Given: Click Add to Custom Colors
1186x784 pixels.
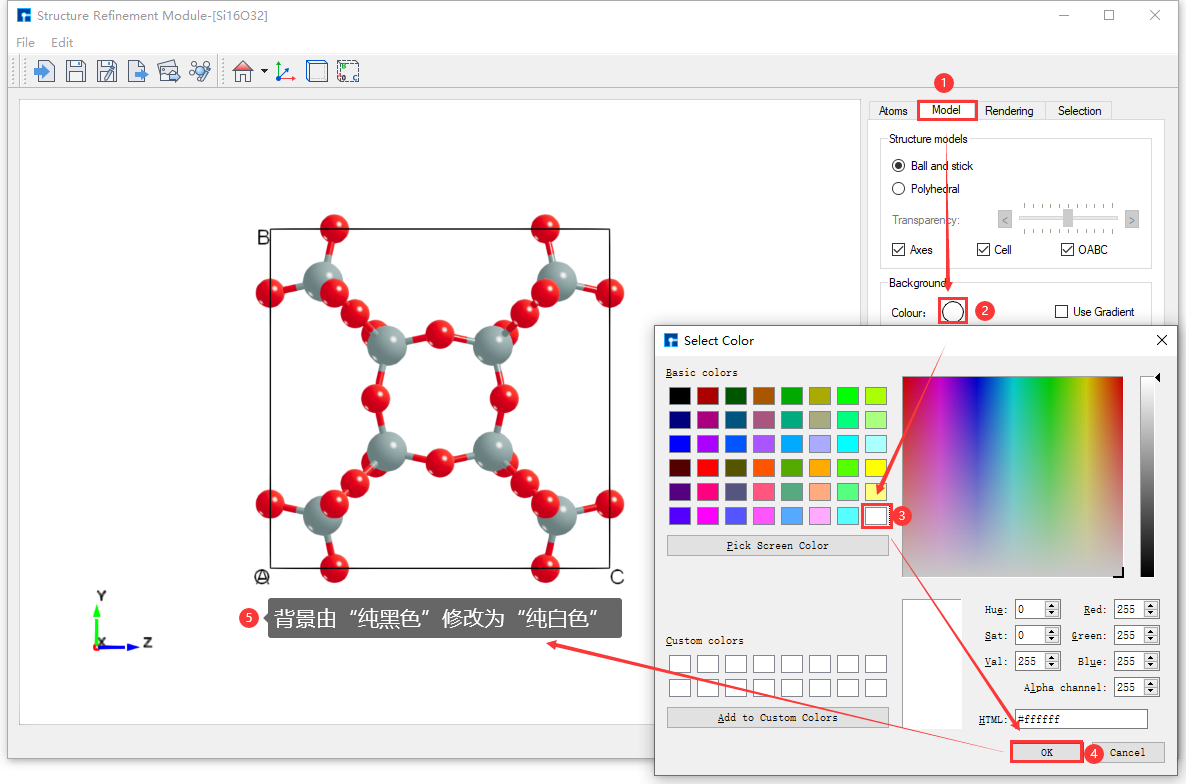Looking at the screenshot, I should coord(777,717).
